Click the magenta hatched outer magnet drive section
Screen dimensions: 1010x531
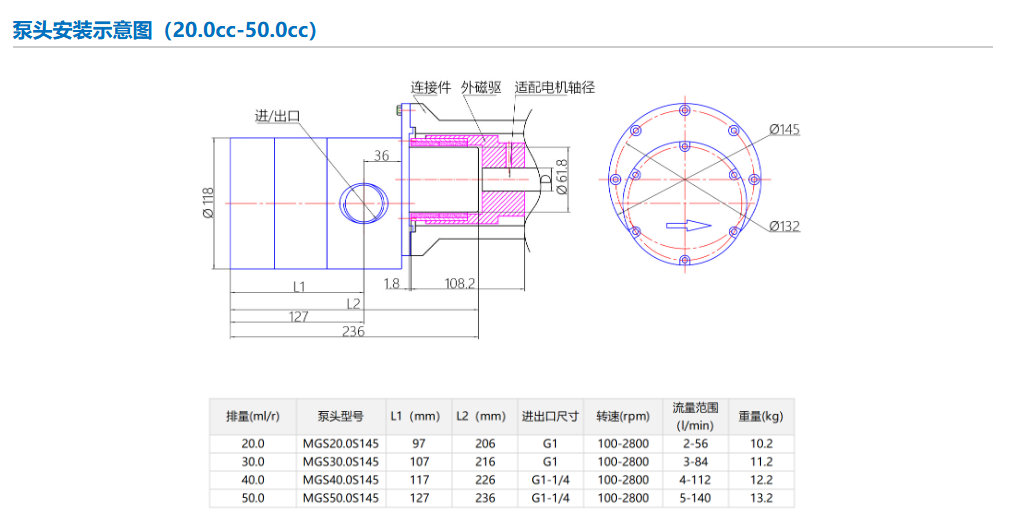(498, 178)
